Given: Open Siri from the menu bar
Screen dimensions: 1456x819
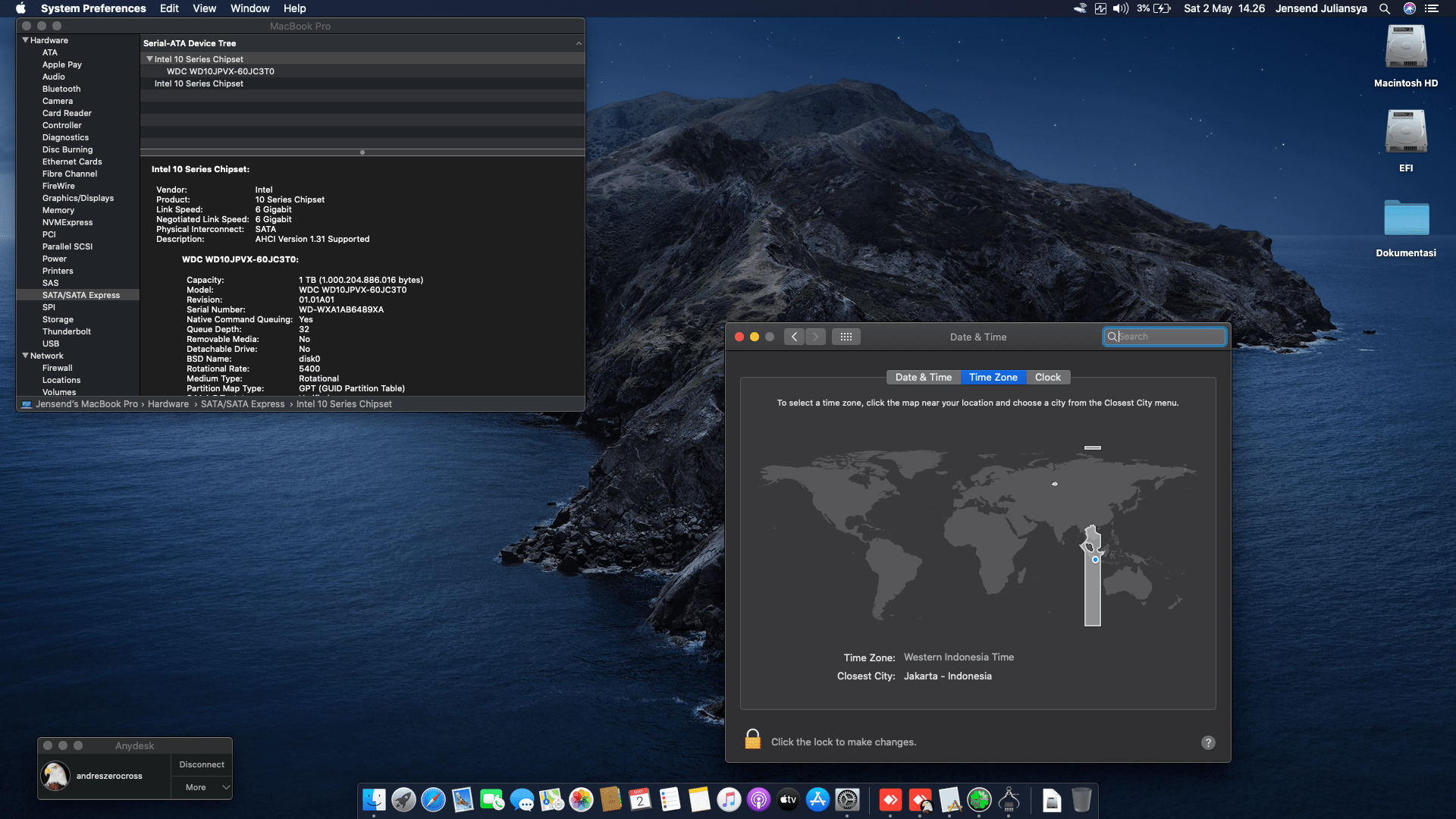Looking at the screenshot, I should [x=1409, y=8].
